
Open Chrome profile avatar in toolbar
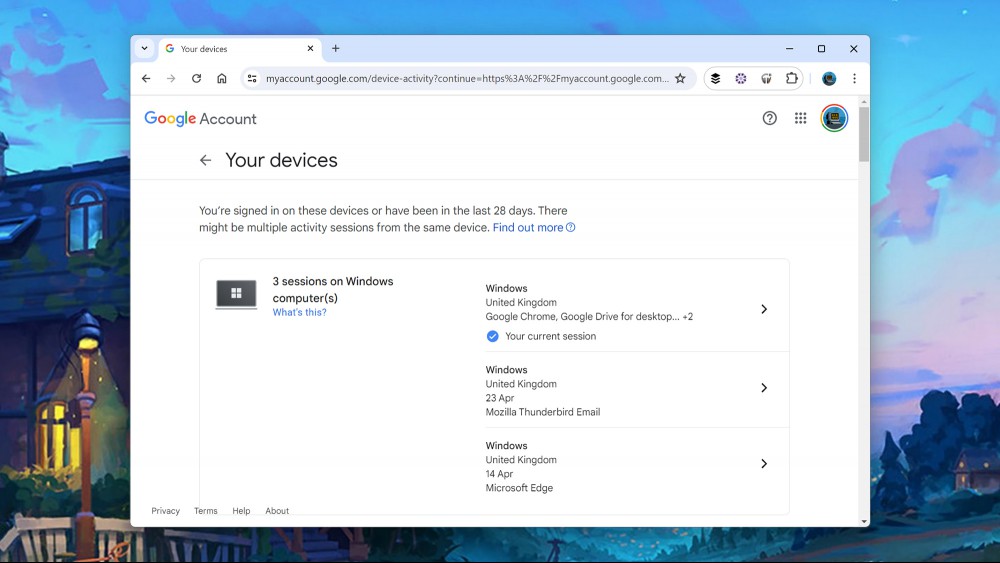829,78
